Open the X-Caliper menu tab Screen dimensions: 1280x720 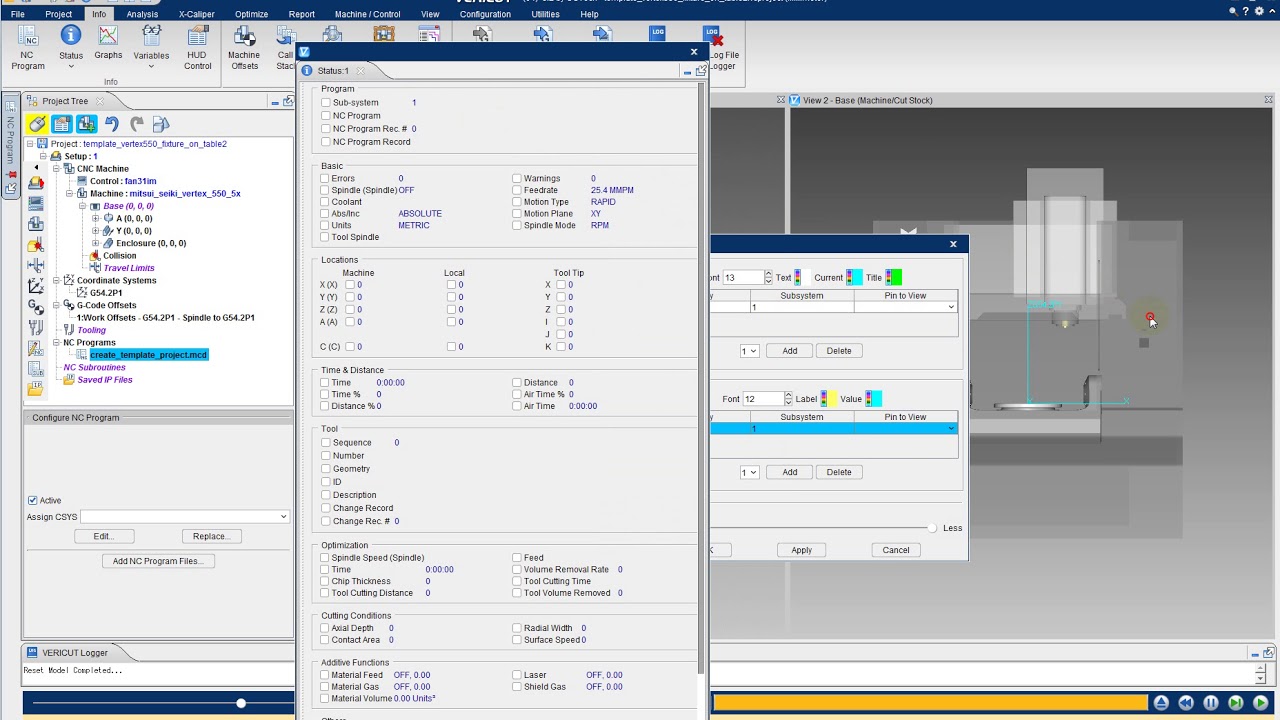196,14
